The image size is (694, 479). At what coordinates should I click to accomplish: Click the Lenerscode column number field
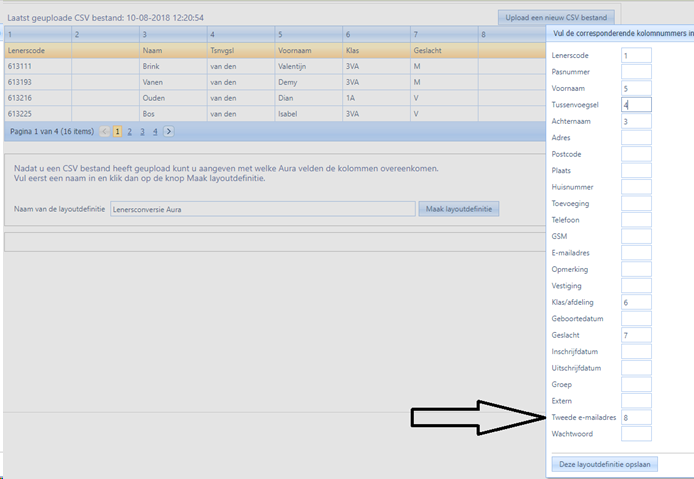(636, 56)
